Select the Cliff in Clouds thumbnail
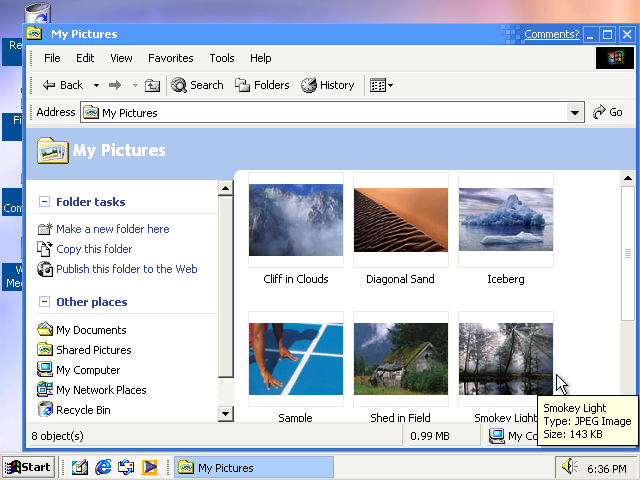Viewport: 640px width, 480px height. tap(296, 220)
